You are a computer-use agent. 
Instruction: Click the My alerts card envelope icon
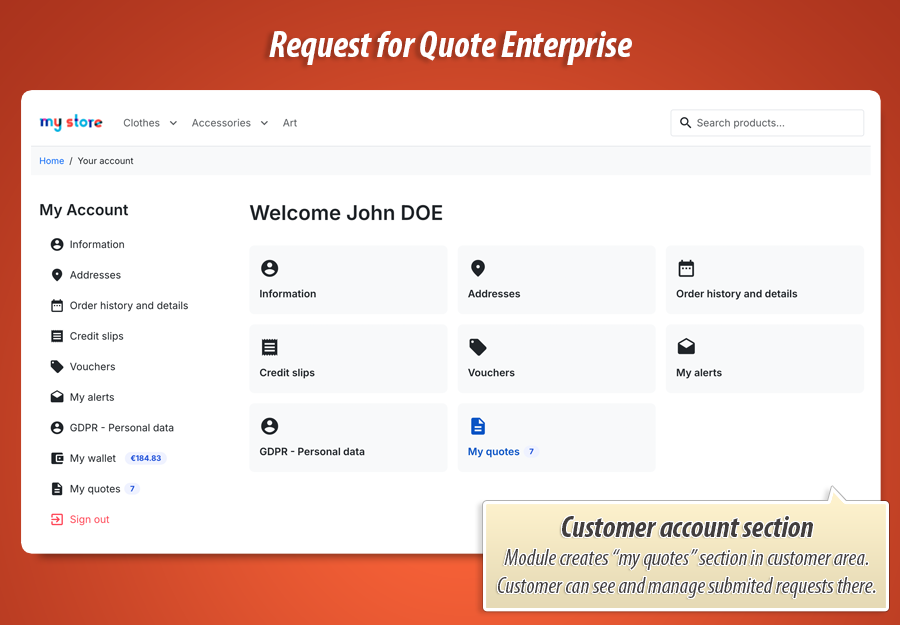pos(686,347)
